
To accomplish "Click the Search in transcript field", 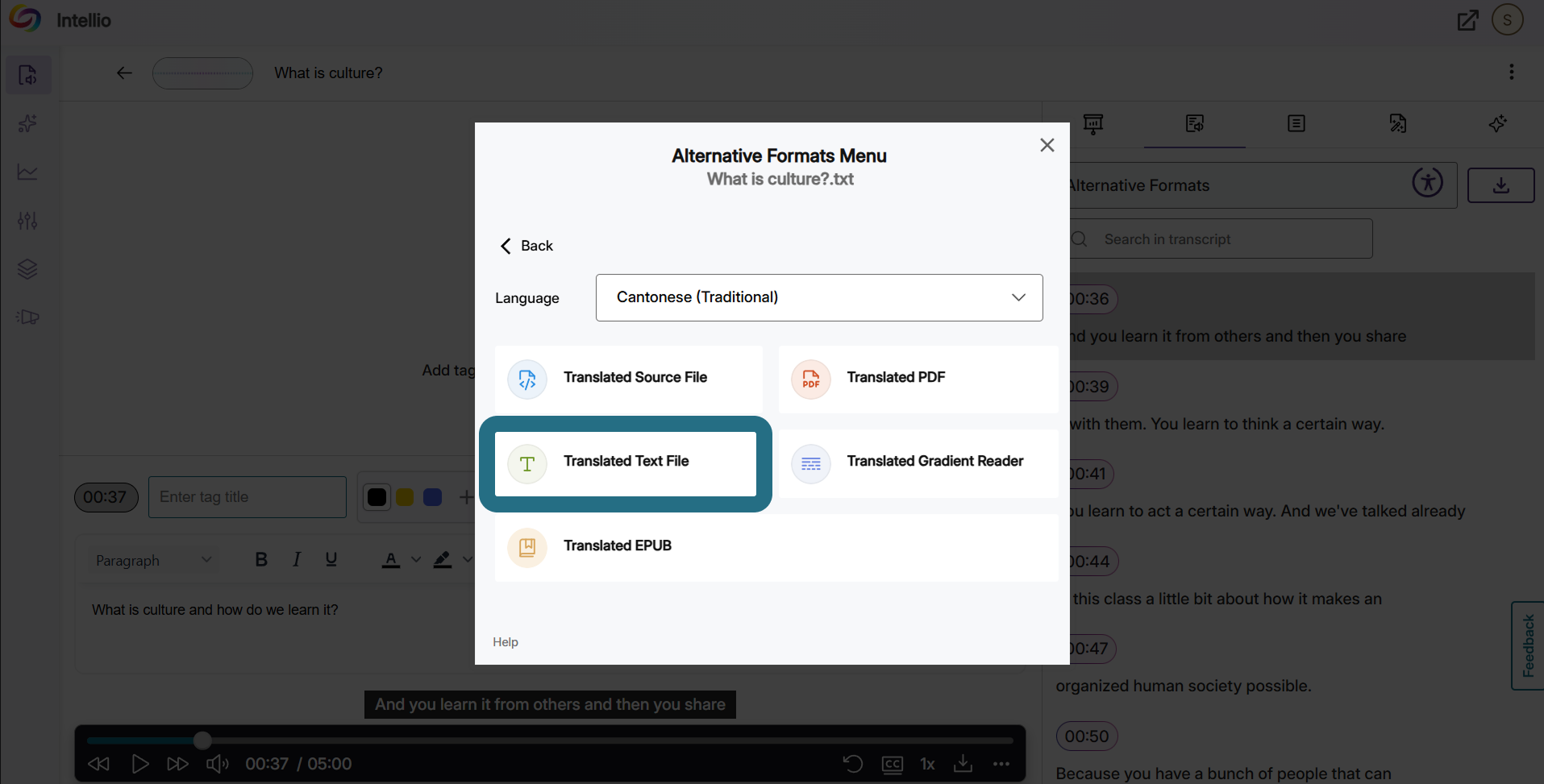I will (1221, 239).
